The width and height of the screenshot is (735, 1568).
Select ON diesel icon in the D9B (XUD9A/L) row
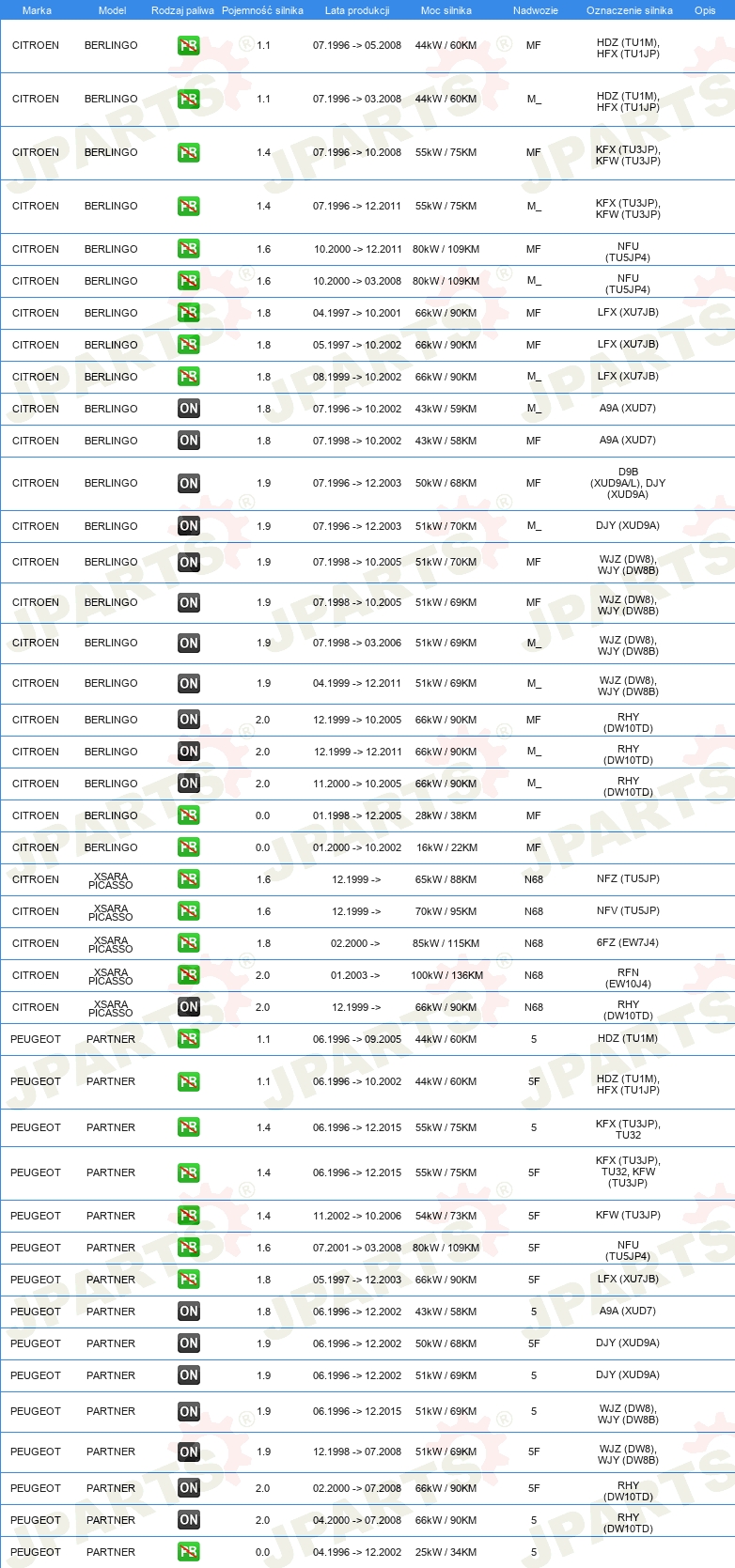(x=189, y=484)
